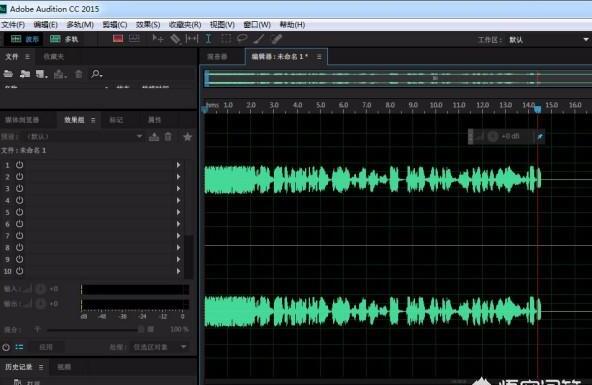
Task: Select the Razor tool in toolbar
Action: [175, 38]
